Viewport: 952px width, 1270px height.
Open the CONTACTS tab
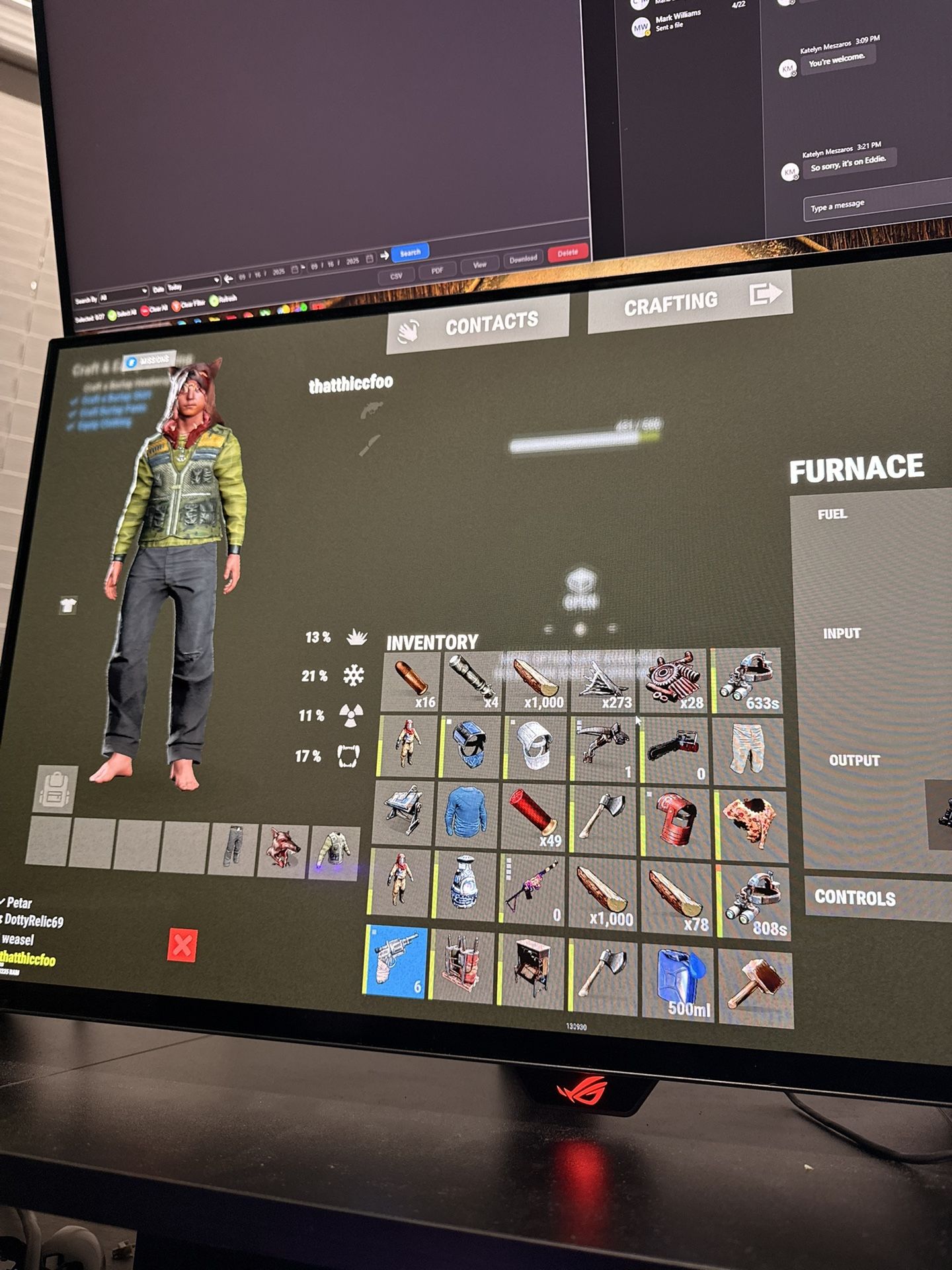pos(478,322)
